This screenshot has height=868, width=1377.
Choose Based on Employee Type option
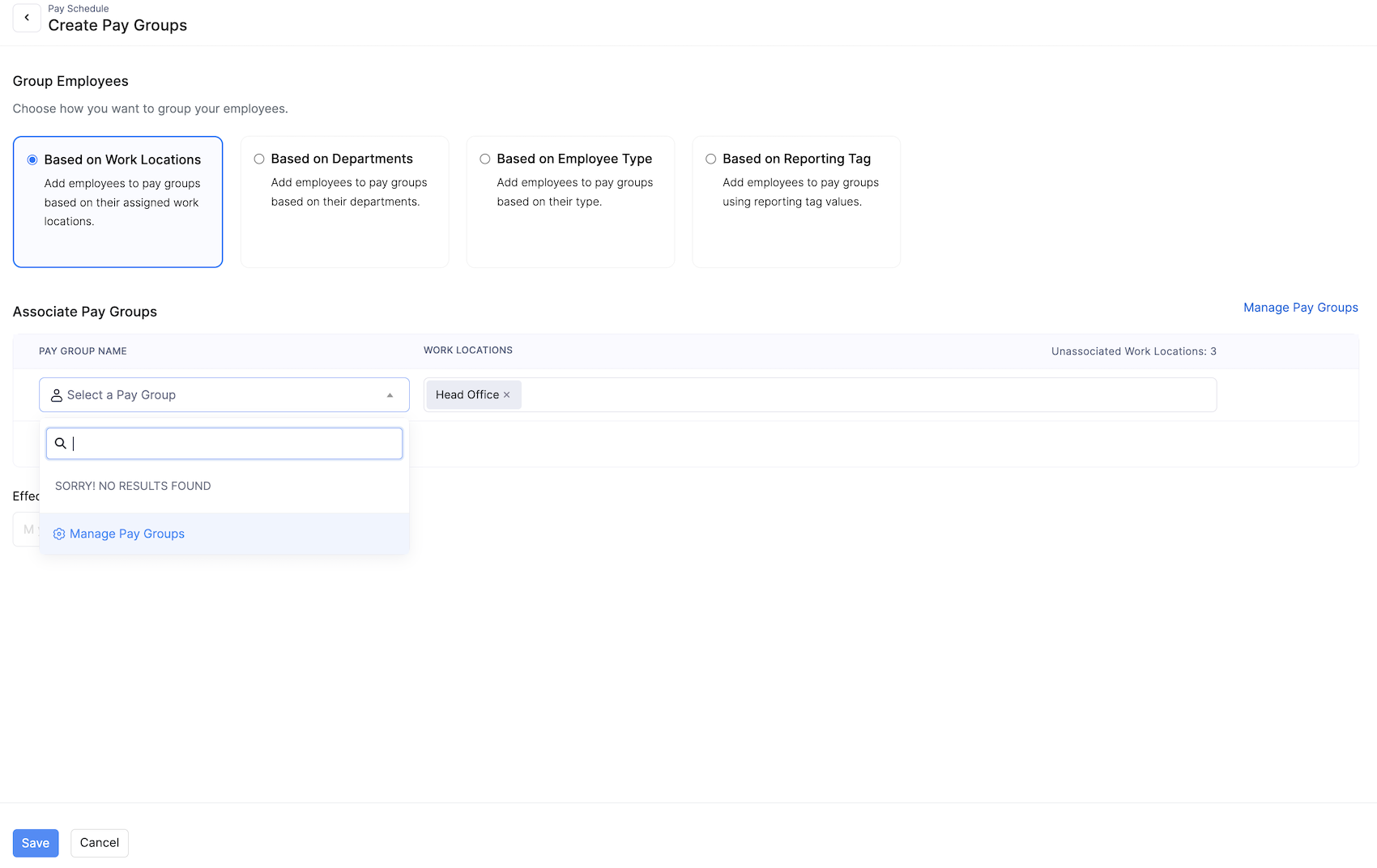click(484, 159)
